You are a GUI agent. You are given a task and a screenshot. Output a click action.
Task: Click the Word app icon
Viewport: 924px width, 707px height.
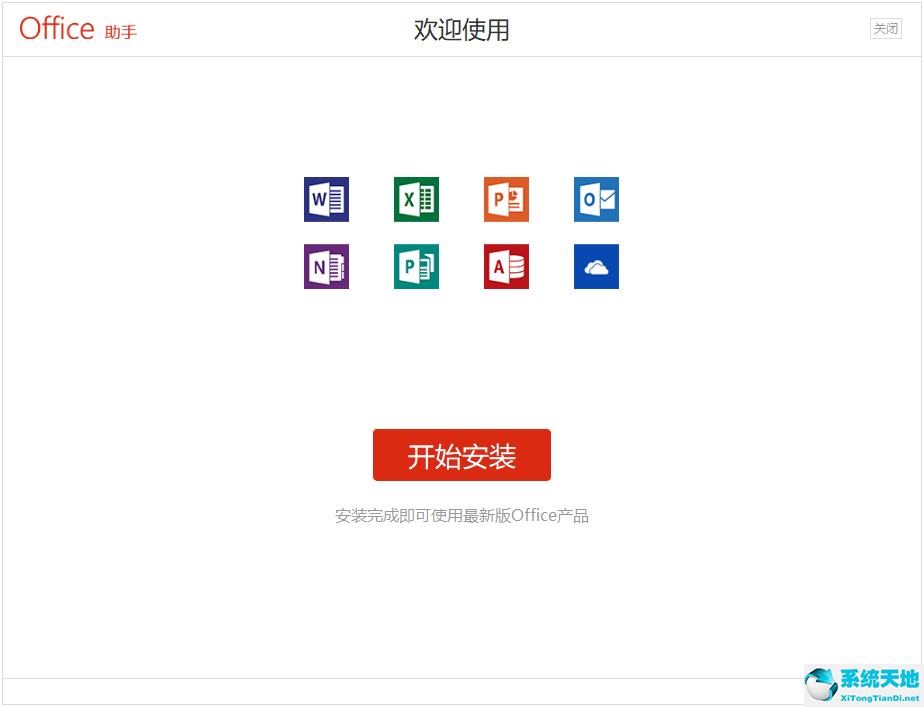click(326, 199)
